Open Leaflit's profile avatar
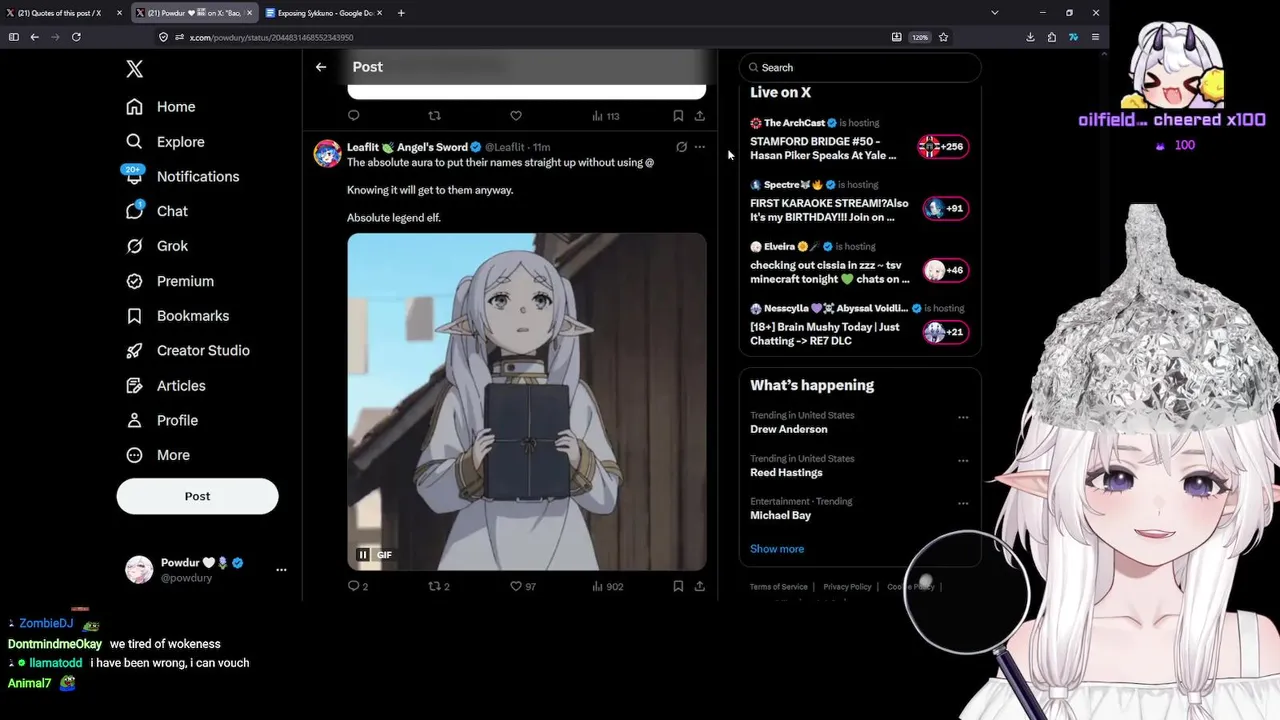 coord(327,153)
